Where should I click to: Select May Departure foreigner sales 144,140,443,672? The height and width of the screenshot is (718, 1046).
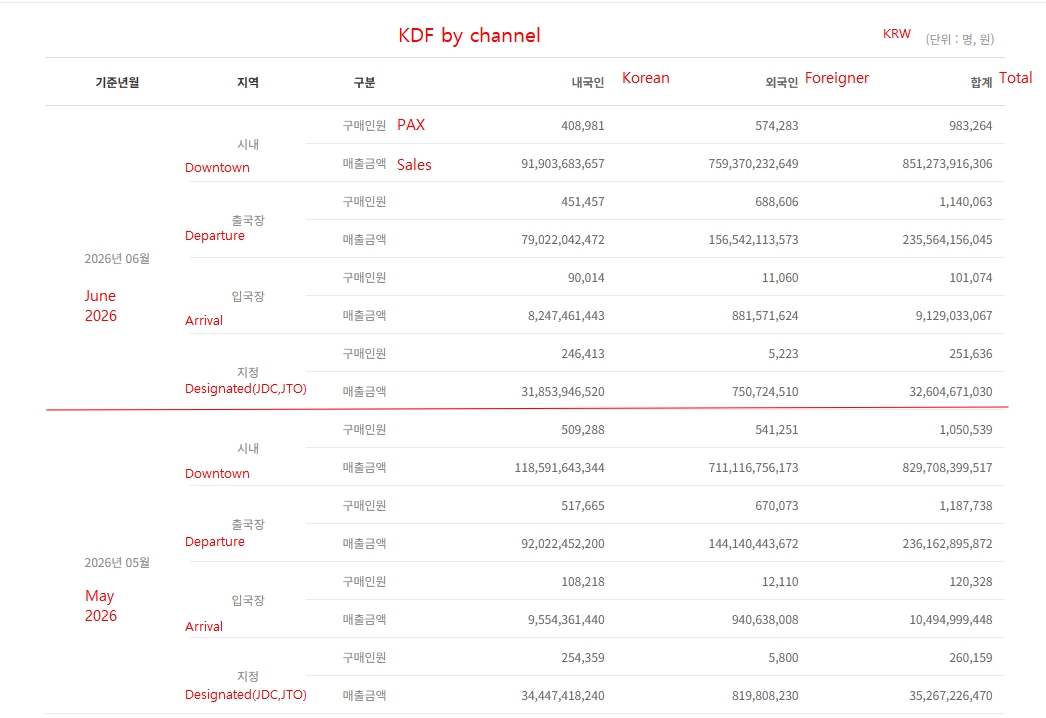753,544
